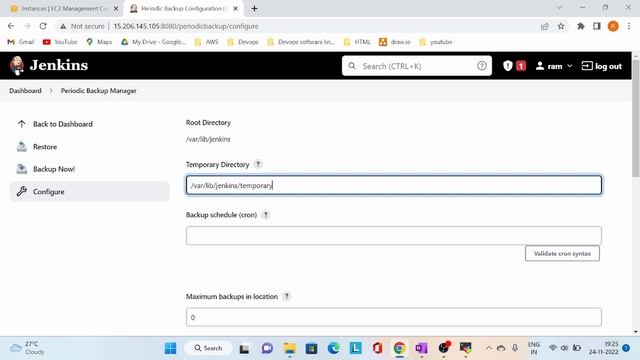The image size is (640, 360).
Task: Open the Windows Start button
Action: coord(170,348)
